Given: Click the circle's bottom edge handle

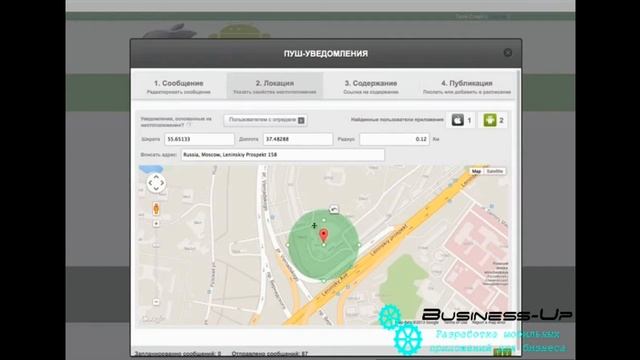Looking at the screenshot, I should 324,281.
